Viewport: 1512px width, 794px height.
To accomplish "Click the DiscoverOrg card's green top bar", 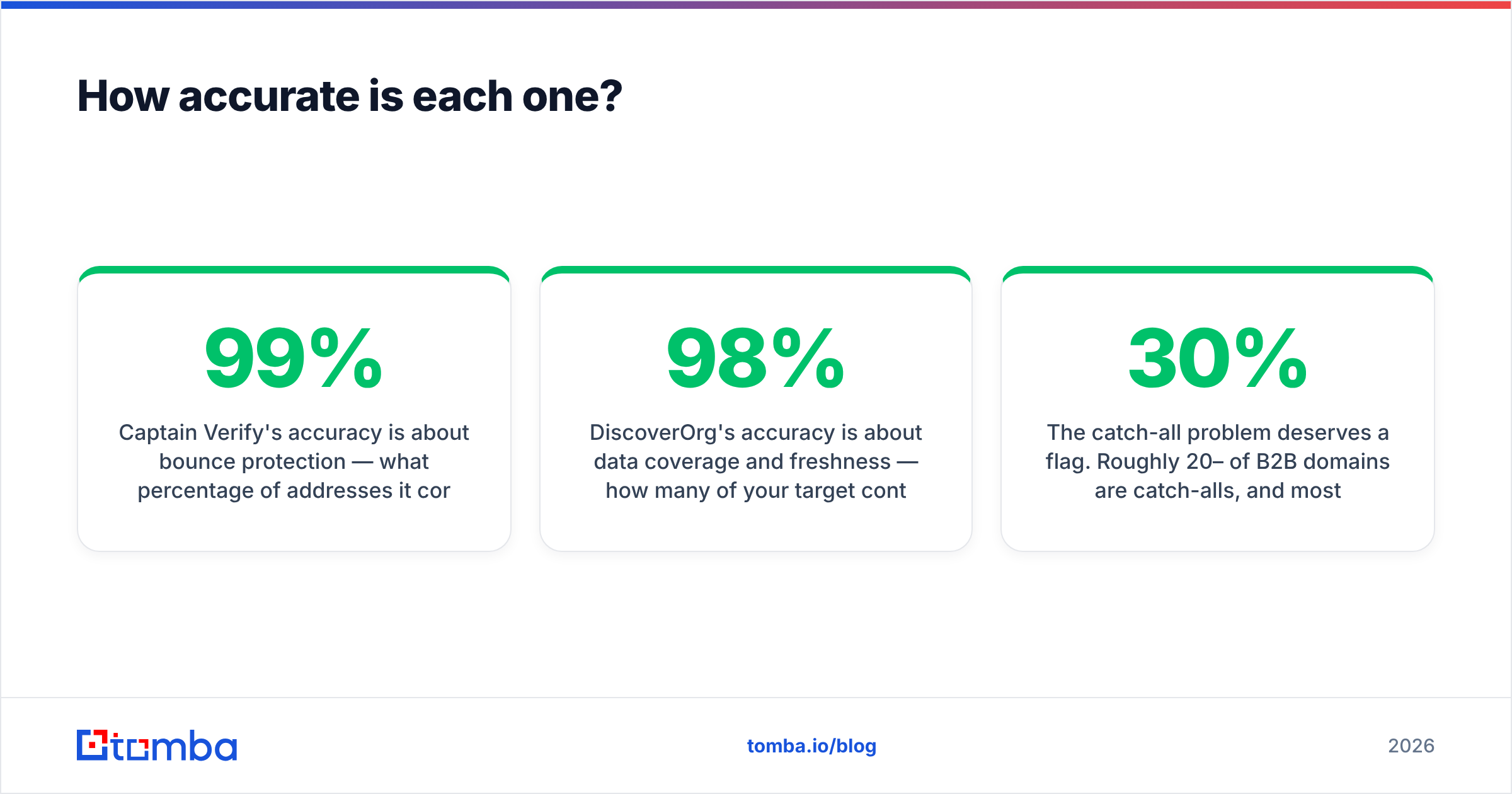I will 755,270.
